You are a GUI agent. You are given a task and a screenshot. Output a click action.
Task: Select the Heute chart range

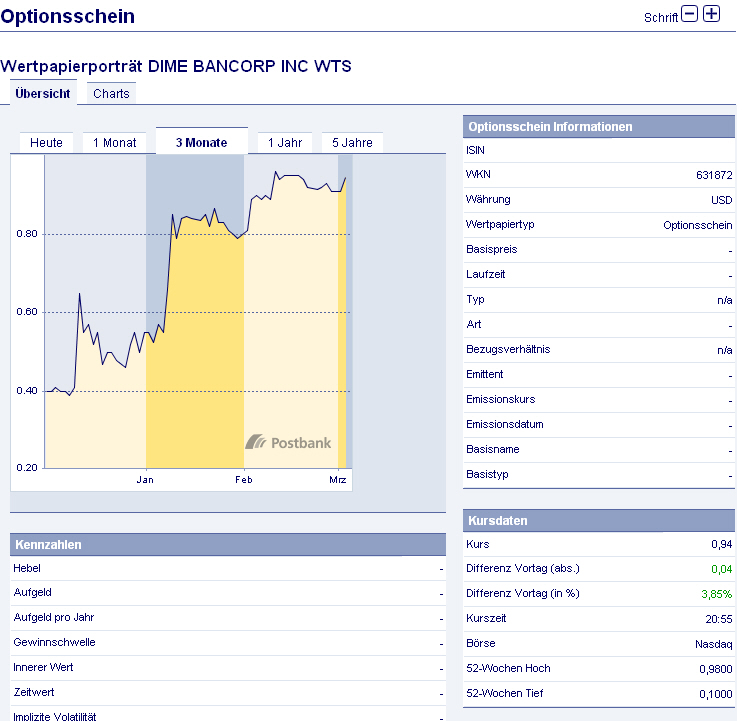click(46, 142)
